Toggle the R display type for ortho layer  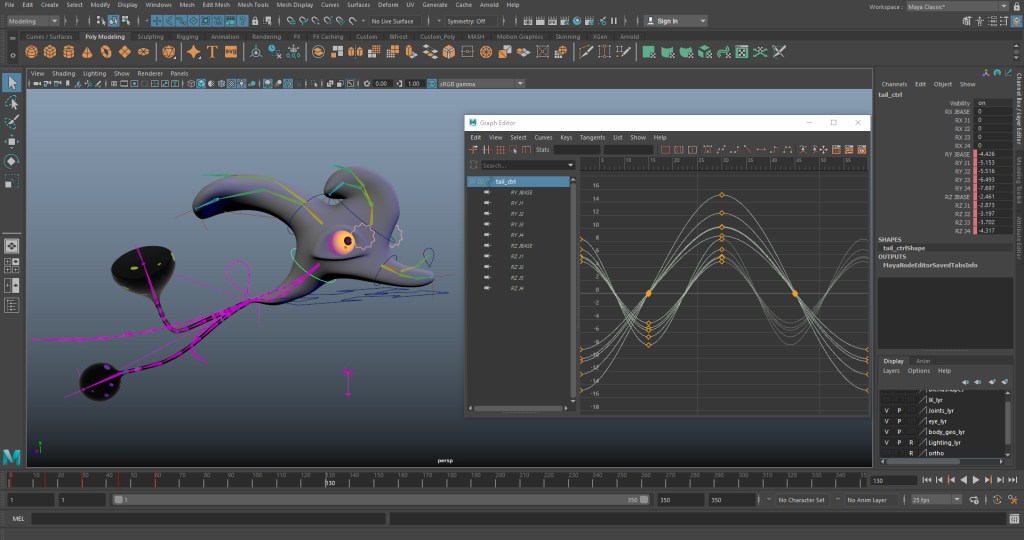(911, 453)
